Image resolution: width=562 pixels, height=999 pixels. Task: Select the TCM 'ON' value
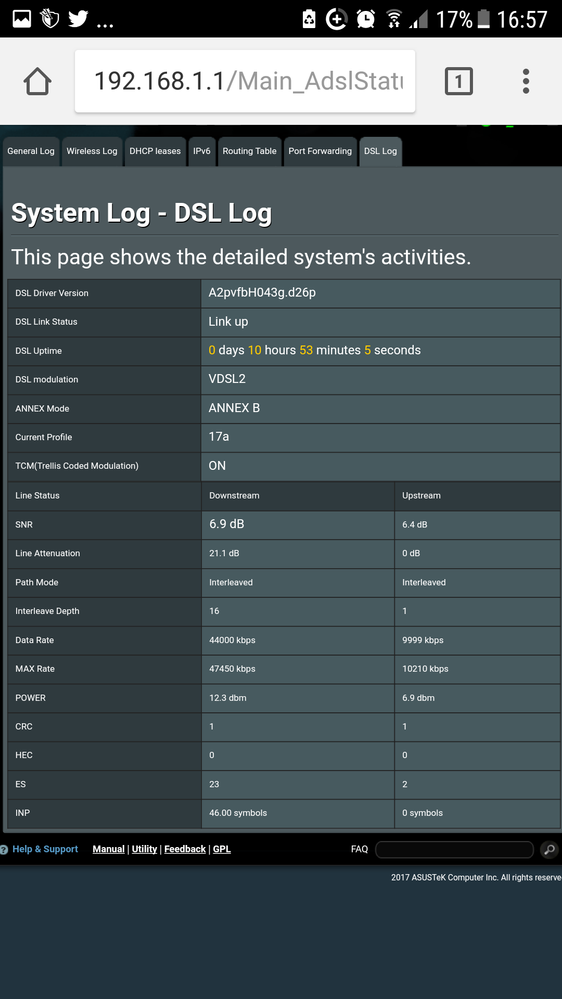(217, 466)
